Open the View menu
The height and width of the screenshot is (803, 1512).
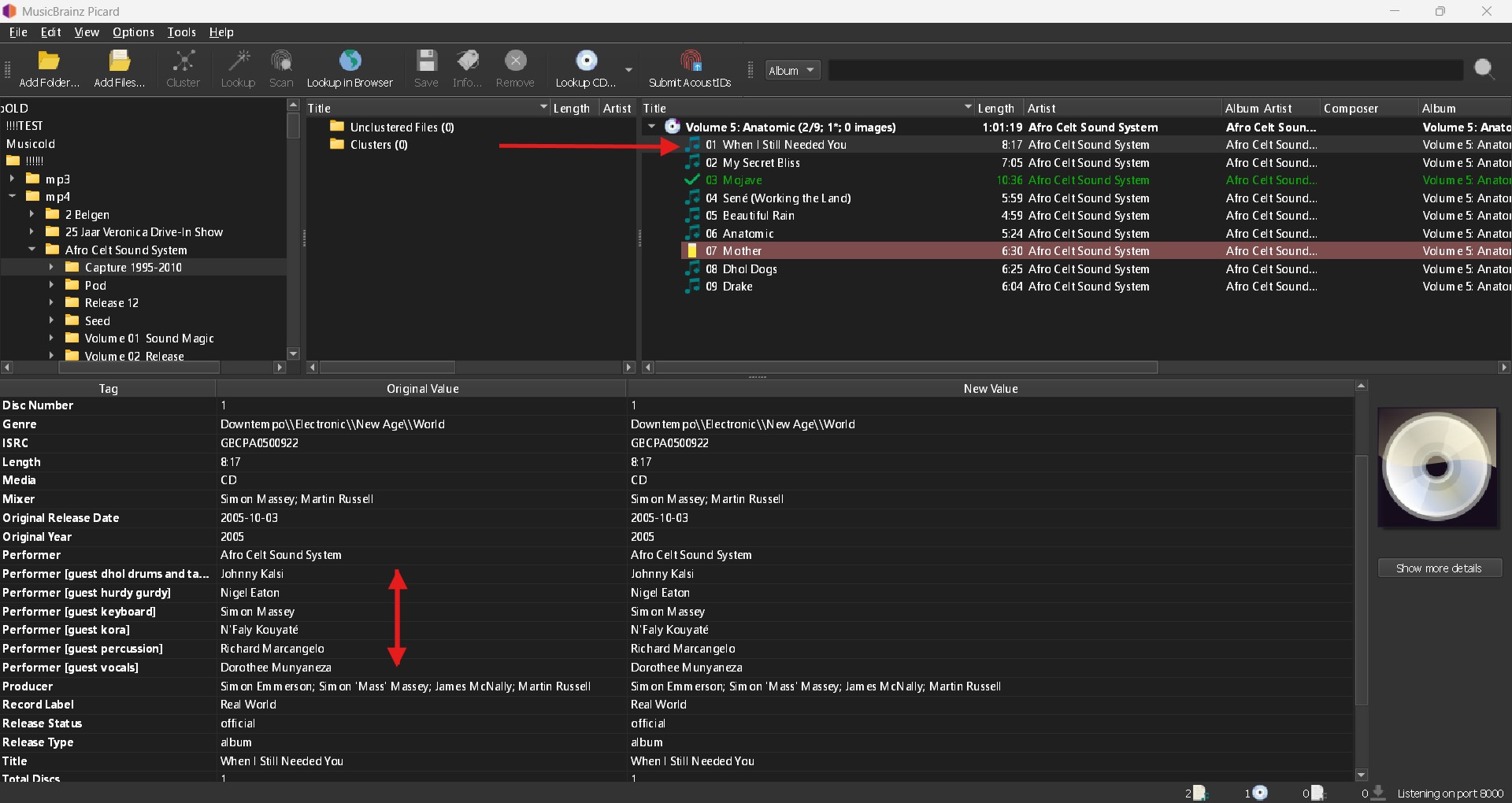pos(87,32)
